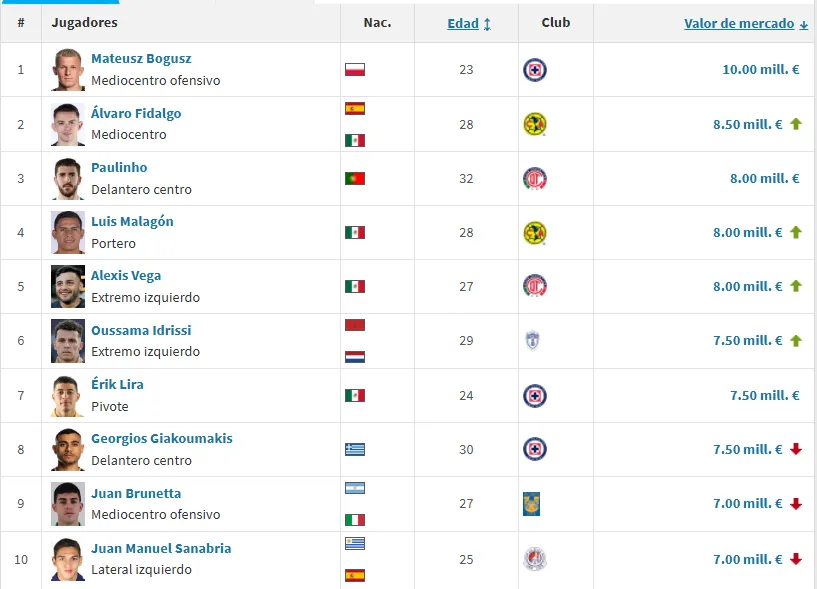Click Juan Brunetta's player photo
Viewport: 817px width, 589px height.
pyautogui.click(x=67, y=503)
